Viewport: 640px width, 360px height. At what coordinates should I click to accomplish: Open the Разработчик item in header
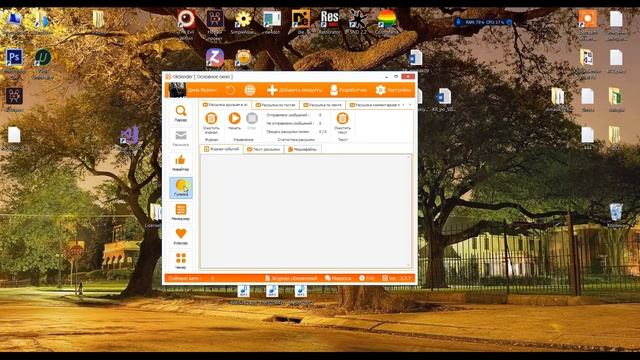coord(348,90)
